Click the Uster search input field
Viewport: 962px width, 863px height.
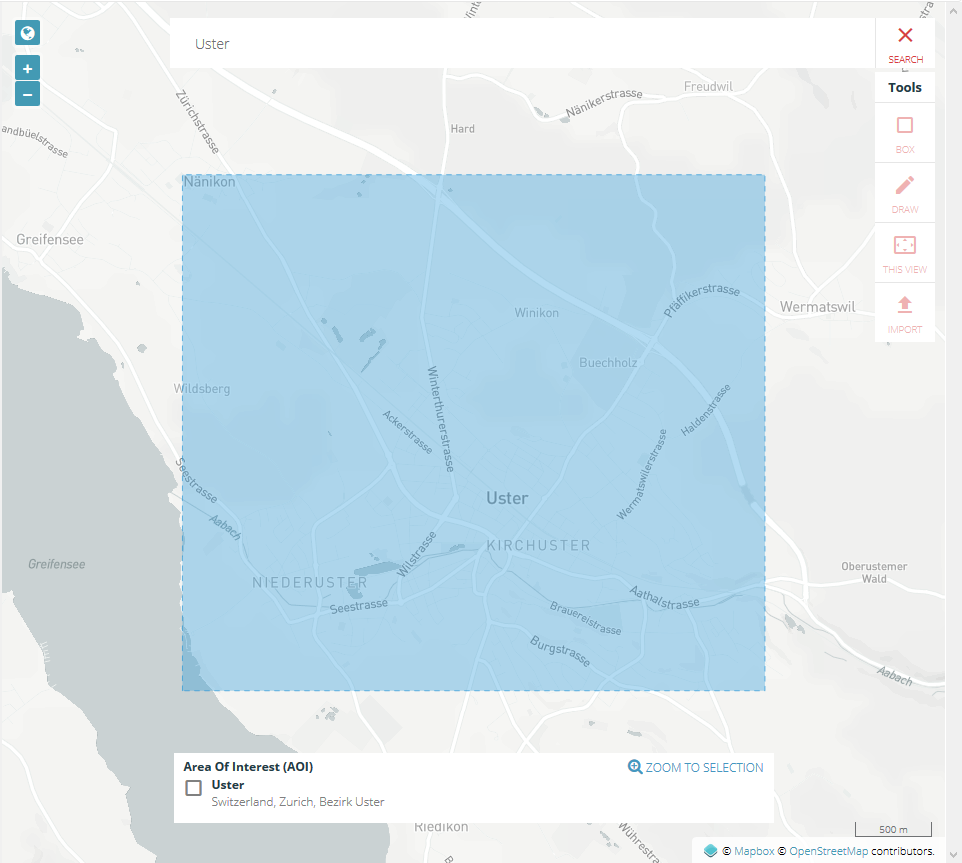[x=520, y=44]
